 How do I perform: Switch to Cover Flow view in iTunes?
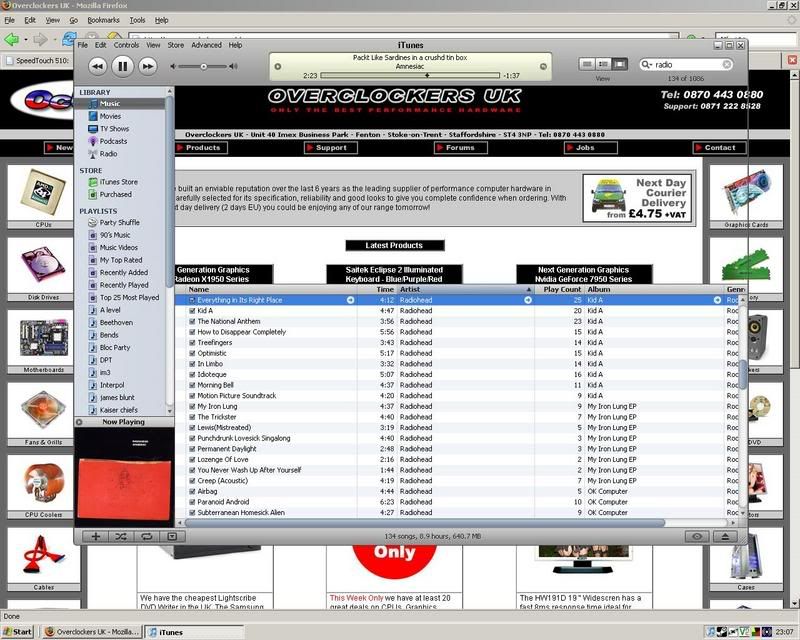click(619, 64)
